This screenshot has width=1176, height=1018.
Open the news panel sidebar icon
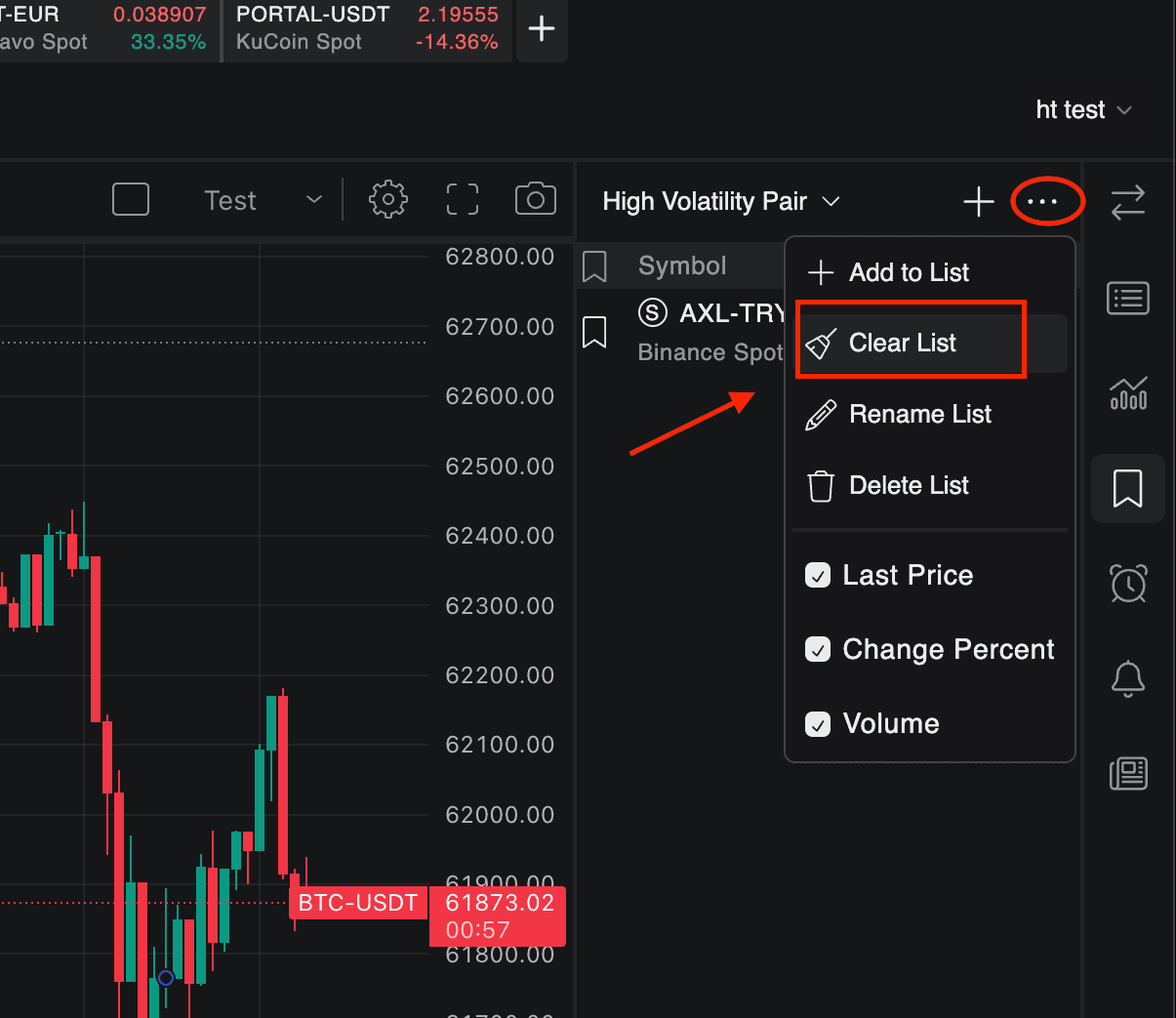coord(1128,773)
